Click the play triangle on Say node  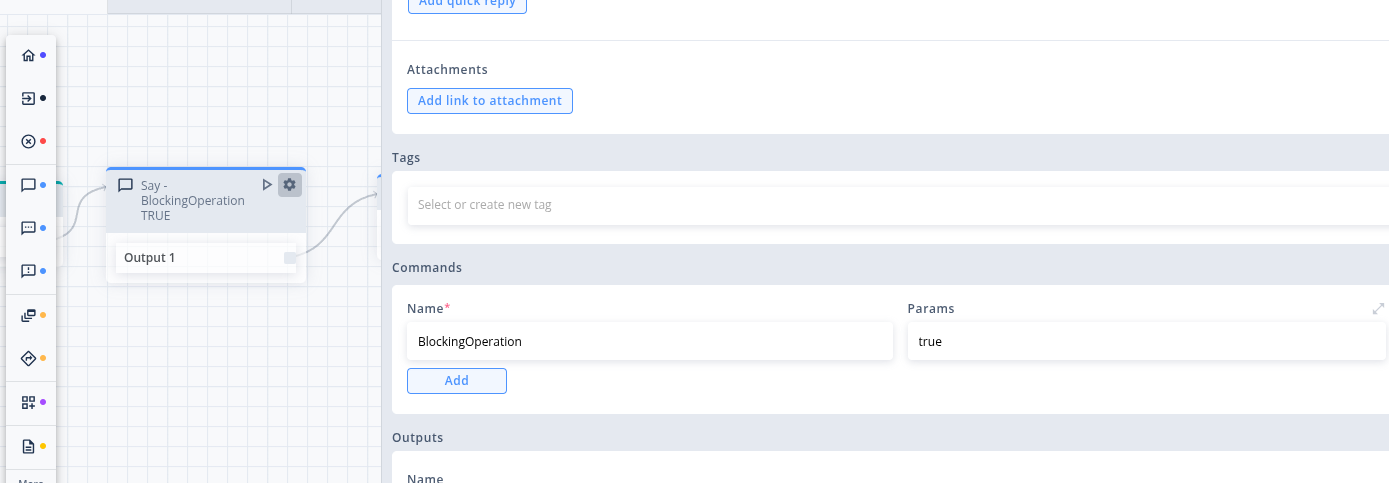tap(267, 185)
